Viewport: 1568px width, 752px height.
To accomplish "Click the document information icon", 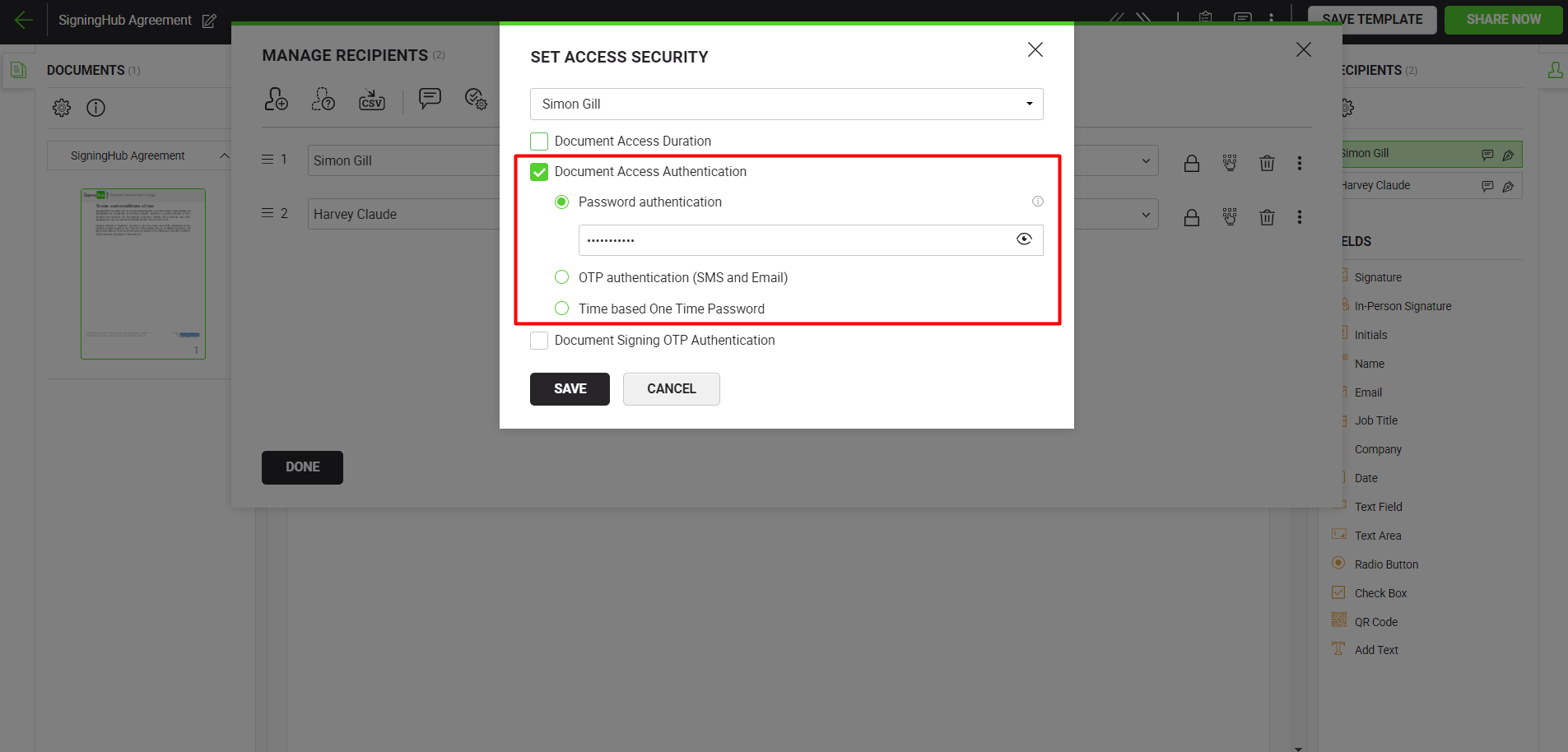I will point(96,108).
